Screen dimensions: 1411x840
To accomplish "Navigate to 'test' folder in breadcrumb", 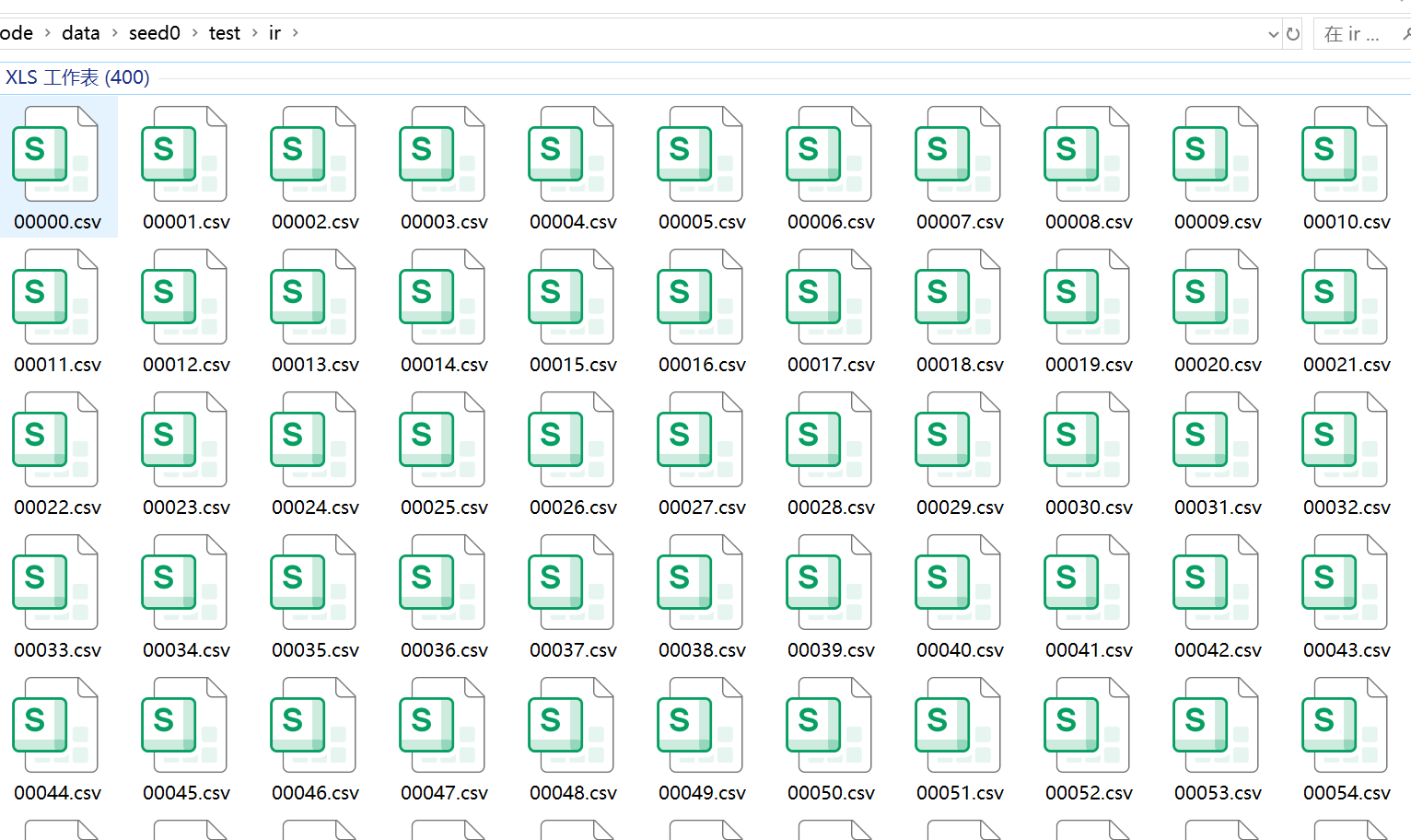I will [x=224, y=33].
